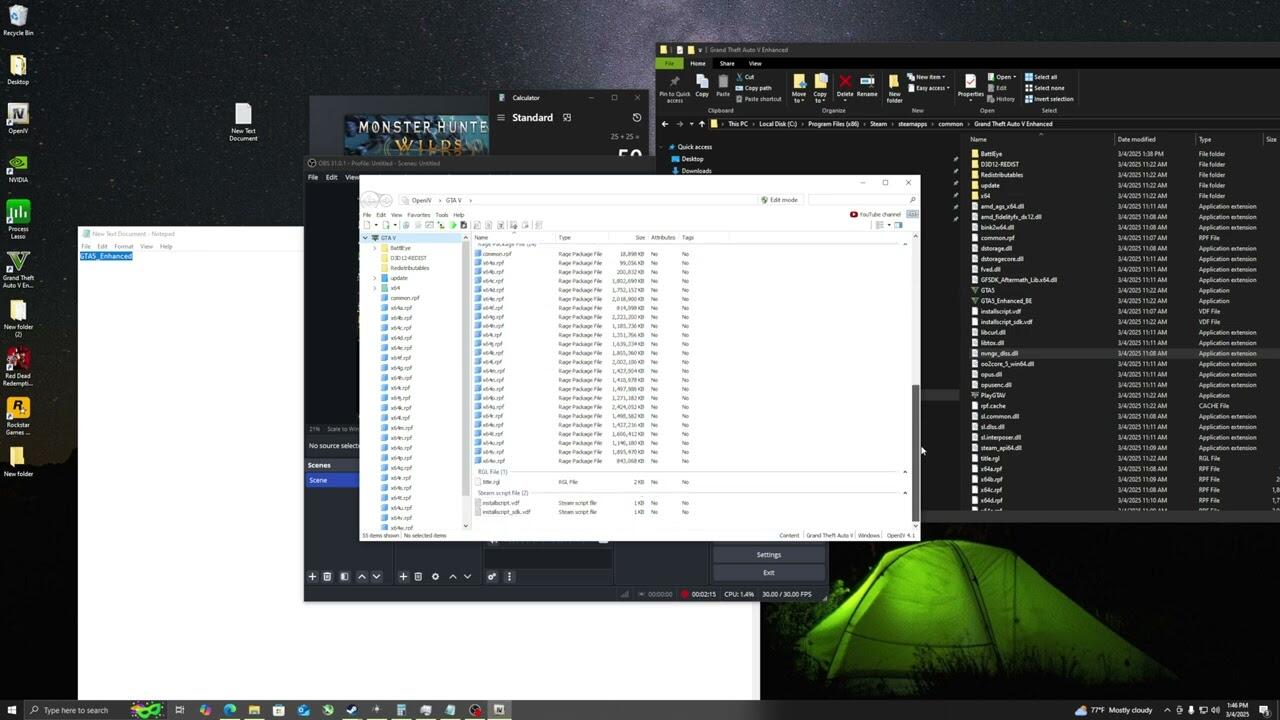Open the Favorites menu in OpenIV
The height and width of the screenshot is (720, 1280).
[418, 215]
